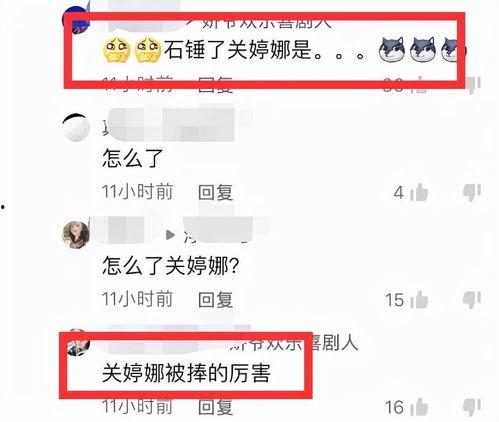This screenshot has height=422, width=499.
Task: Dislike the comment "怎么了" with 4 likes
Action: pos(472,192)
